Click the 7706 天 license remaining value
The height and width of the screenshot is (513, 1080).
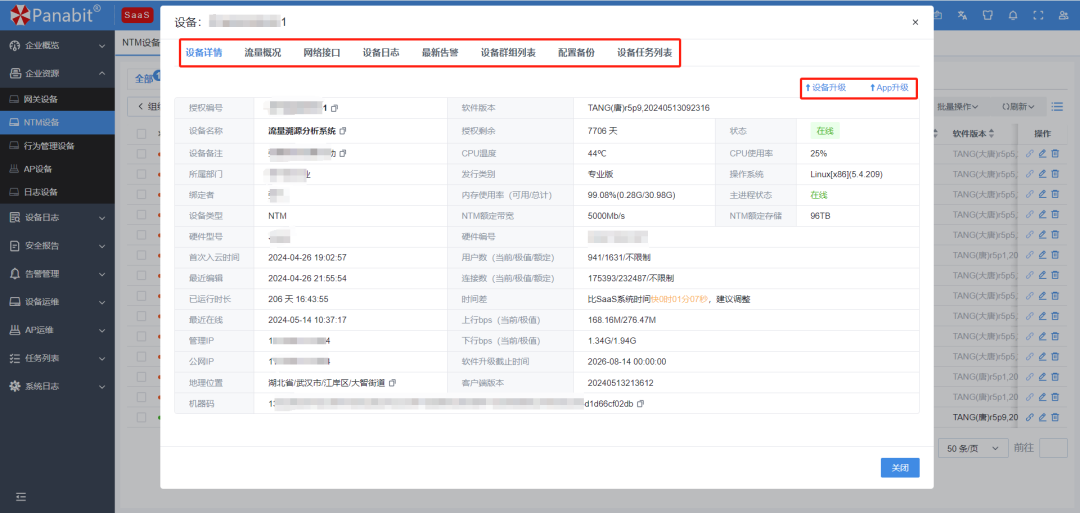pos(602,131)
